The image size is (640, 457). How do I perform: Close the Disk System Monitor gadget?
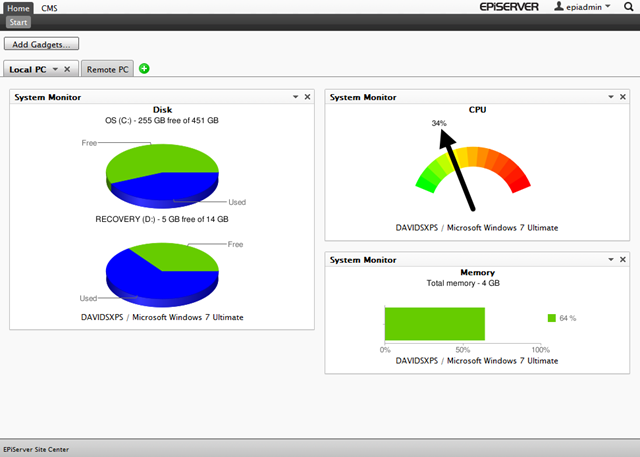[x=307, y=97]
